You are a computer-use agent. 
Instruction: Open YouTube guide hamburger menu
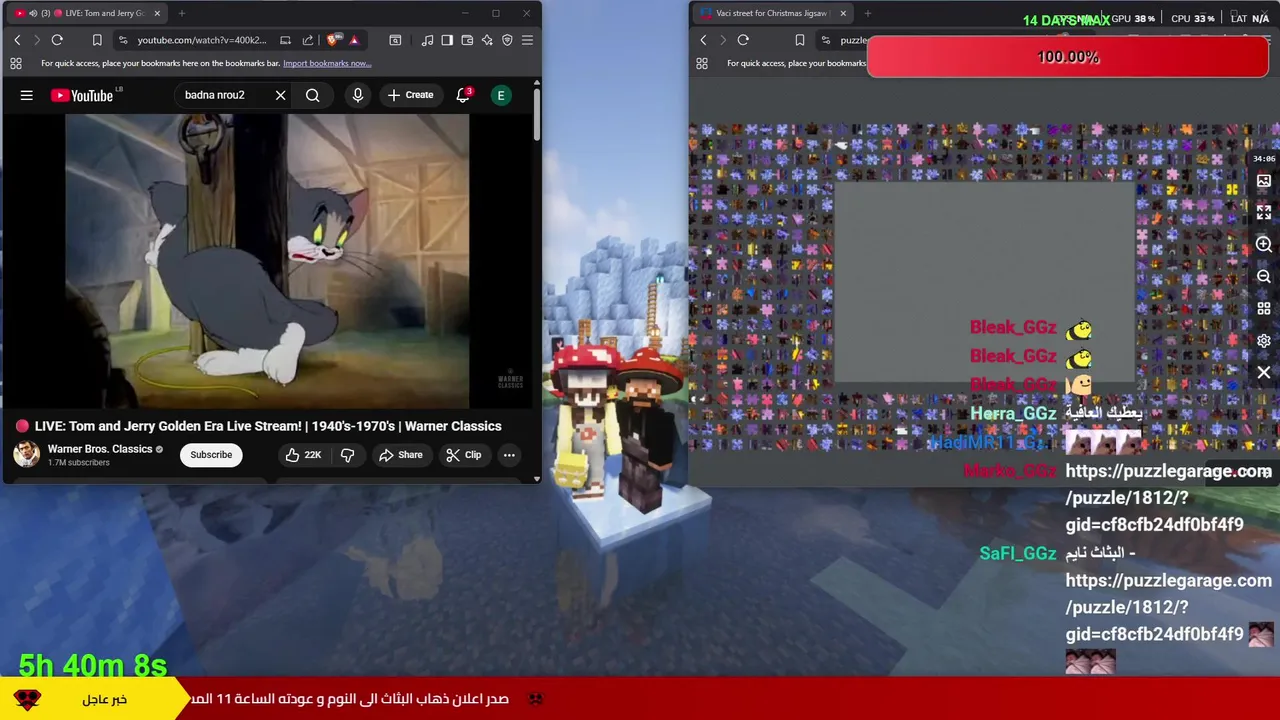[27, 95]
